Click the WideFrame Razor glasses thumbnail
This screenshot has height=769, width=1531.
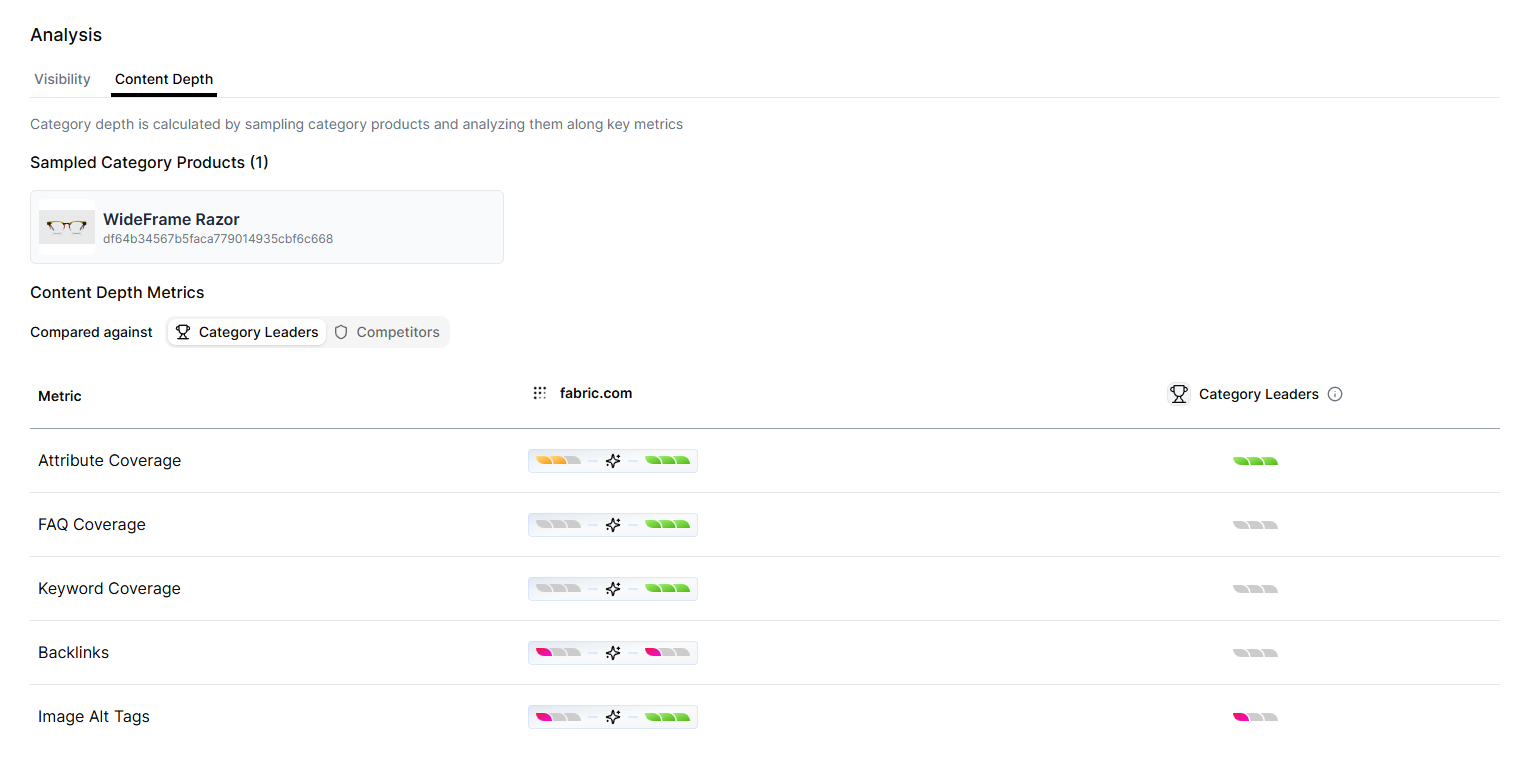pos(66,226)
